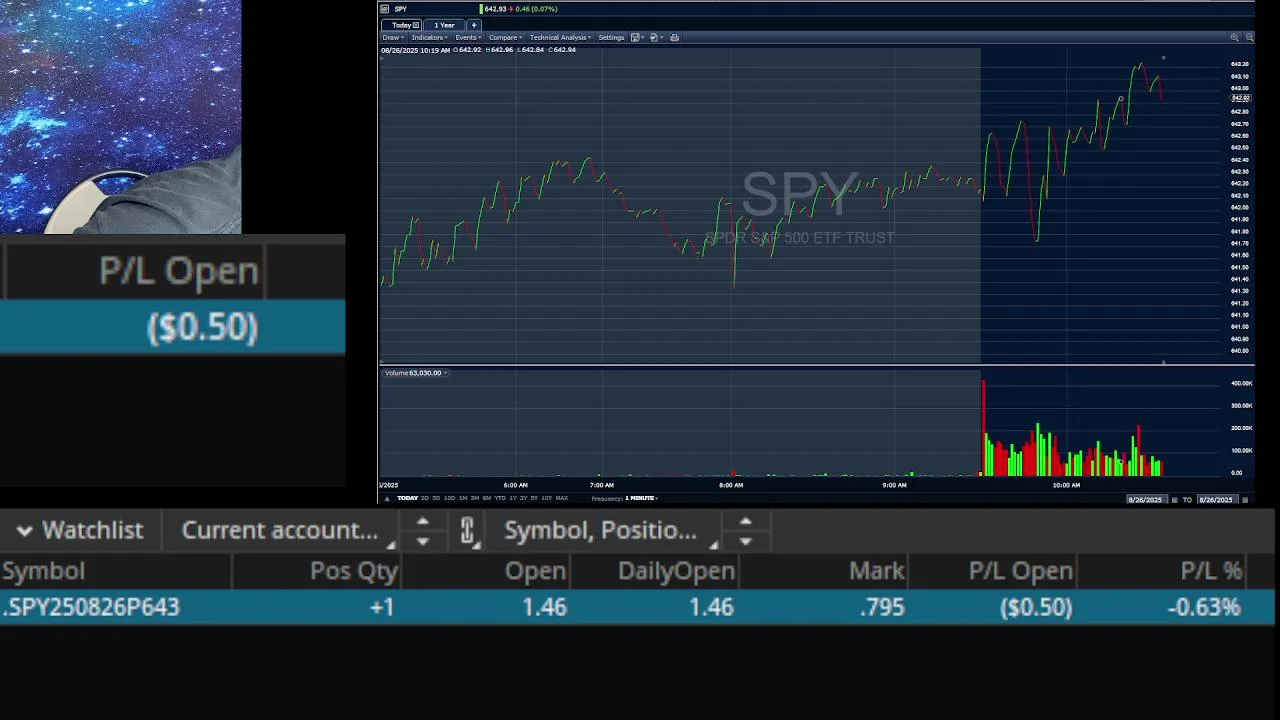
Task: Collapse the range bar with triangle icon
Action: pos(387,499)
